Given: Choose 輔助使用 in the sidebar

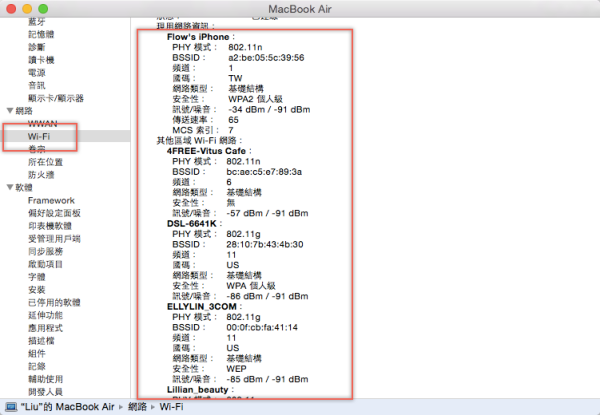Looking at the screenshot, I should coord(45,379).
